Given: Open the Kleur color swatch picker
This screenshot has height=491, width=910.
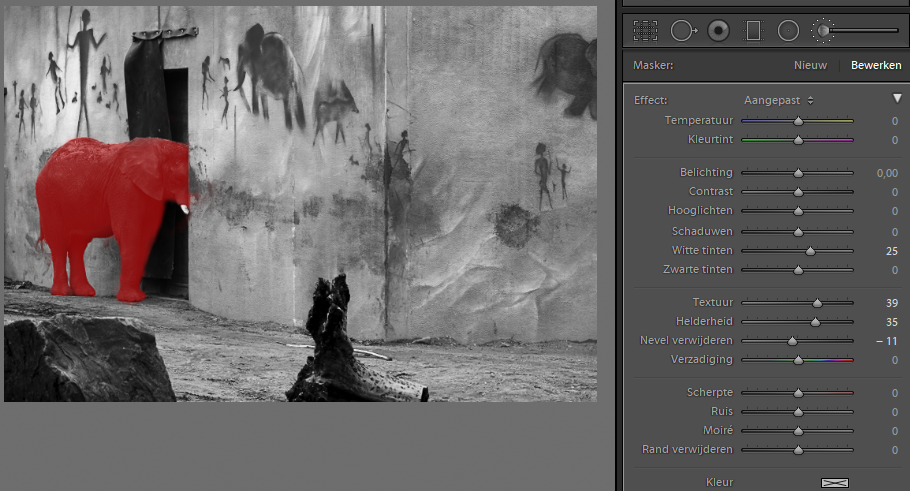Looking at the screenshot, I should tap(834, 482).
